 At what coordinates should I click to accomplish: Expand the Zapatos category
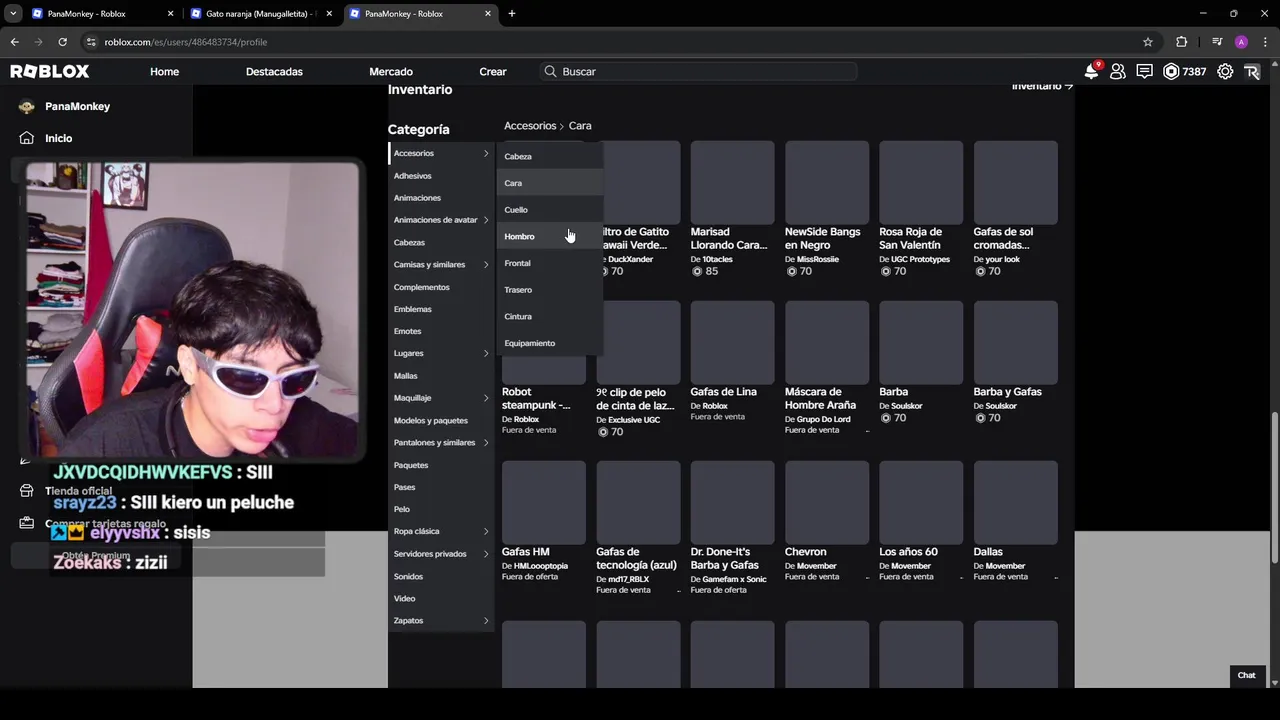point(441,620)
